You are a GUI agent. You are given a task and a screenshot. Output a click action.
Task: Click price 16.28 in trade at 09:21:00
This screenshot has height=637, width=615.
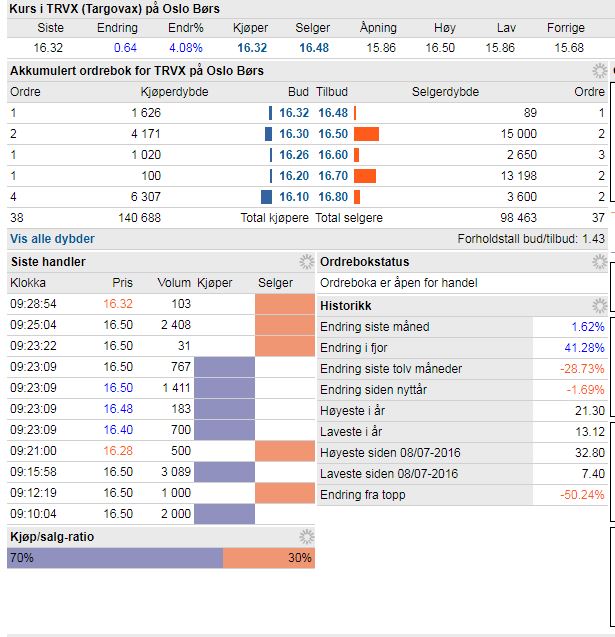118,451
